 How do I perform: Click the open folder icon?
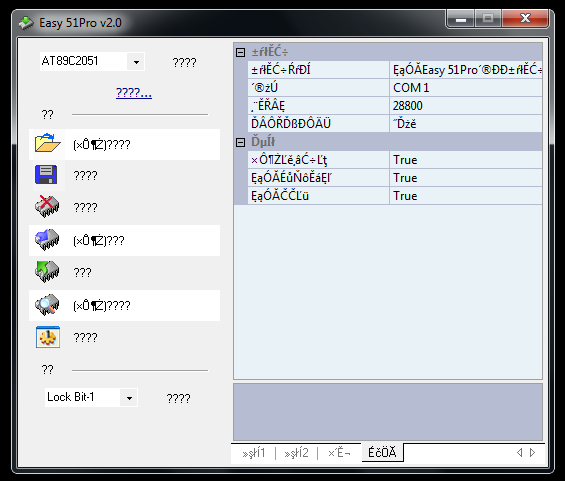pos(48,143)
